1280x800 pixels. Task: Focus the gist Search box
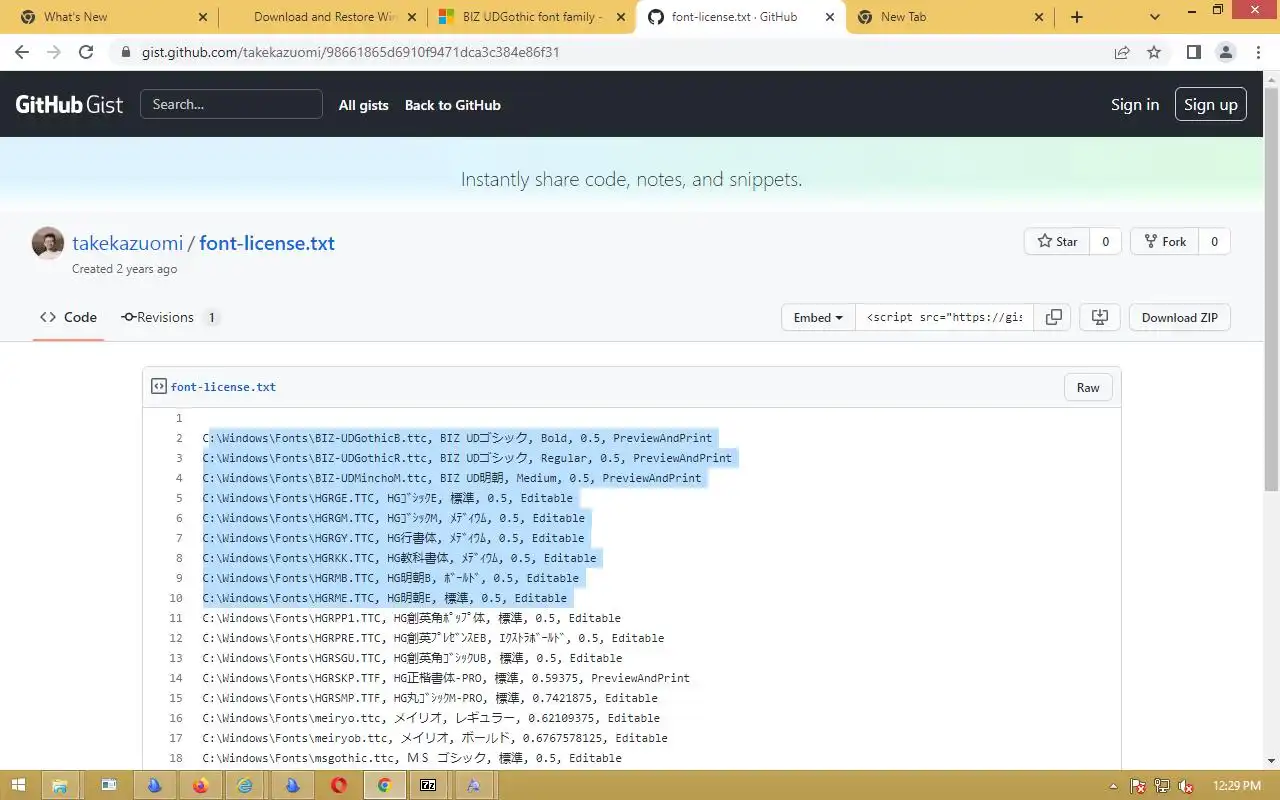pyautogui.click(x=231, y=104)
